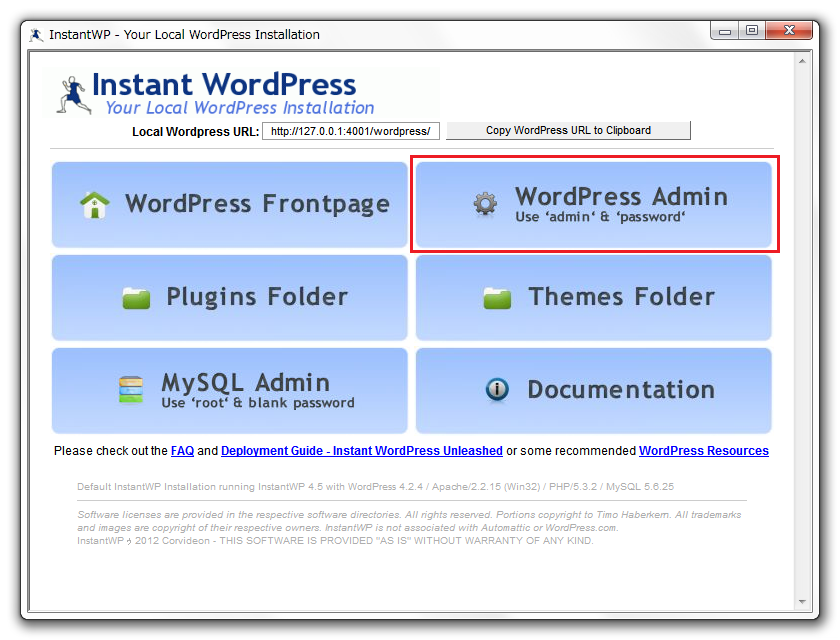Screen dimensions: 840x640
Task: Click the 'Your Local WordPress Installation' tagline
Action: pyautogui.click(x=239, y=108)
